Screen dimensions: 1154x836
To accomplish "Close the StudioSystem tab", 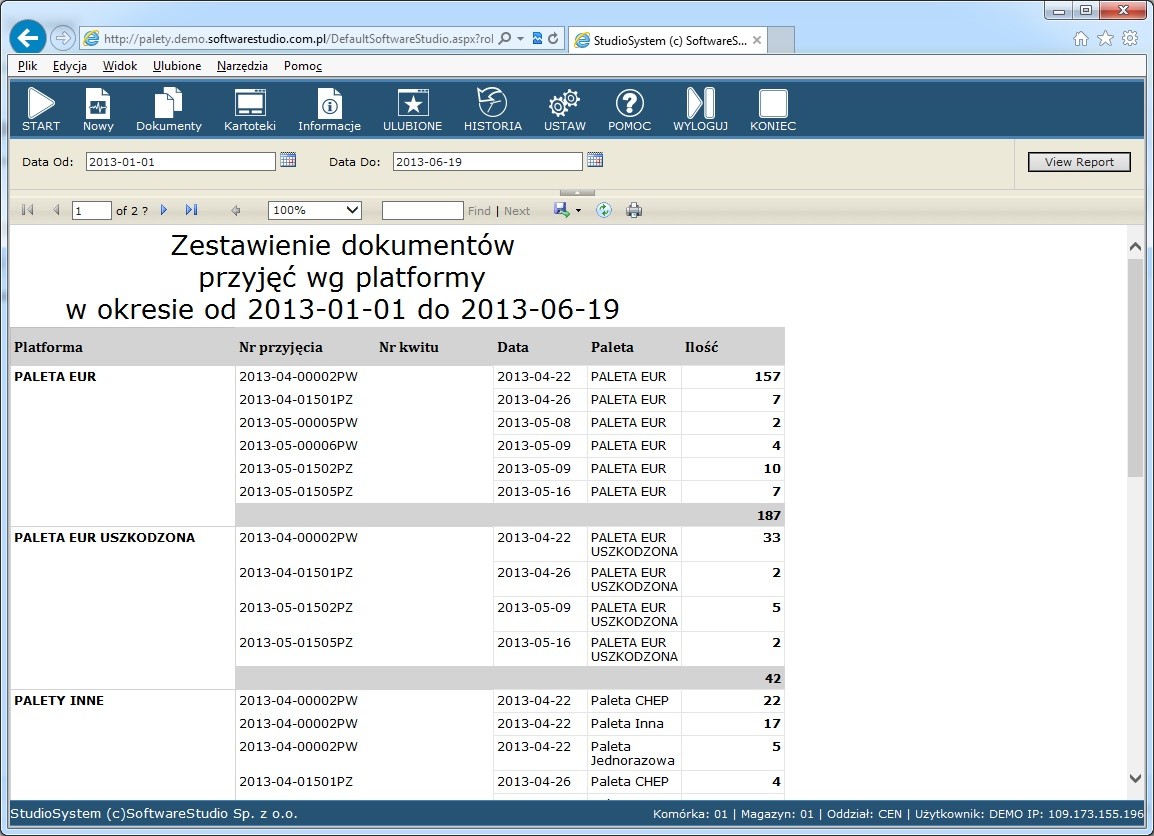I will coord(757,40).
